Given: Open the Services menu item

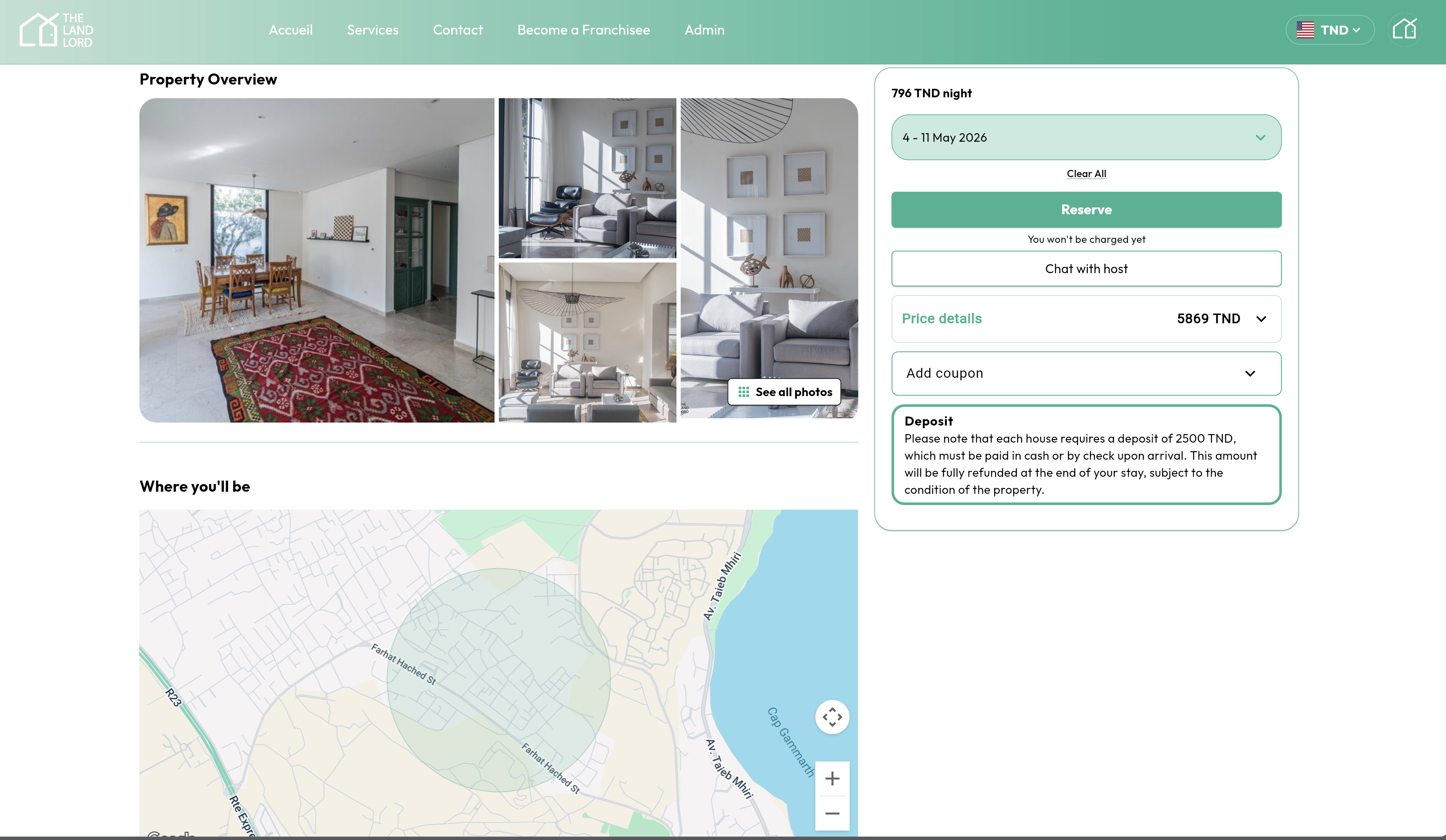Looking at the screenshot, I should [372, 30].
